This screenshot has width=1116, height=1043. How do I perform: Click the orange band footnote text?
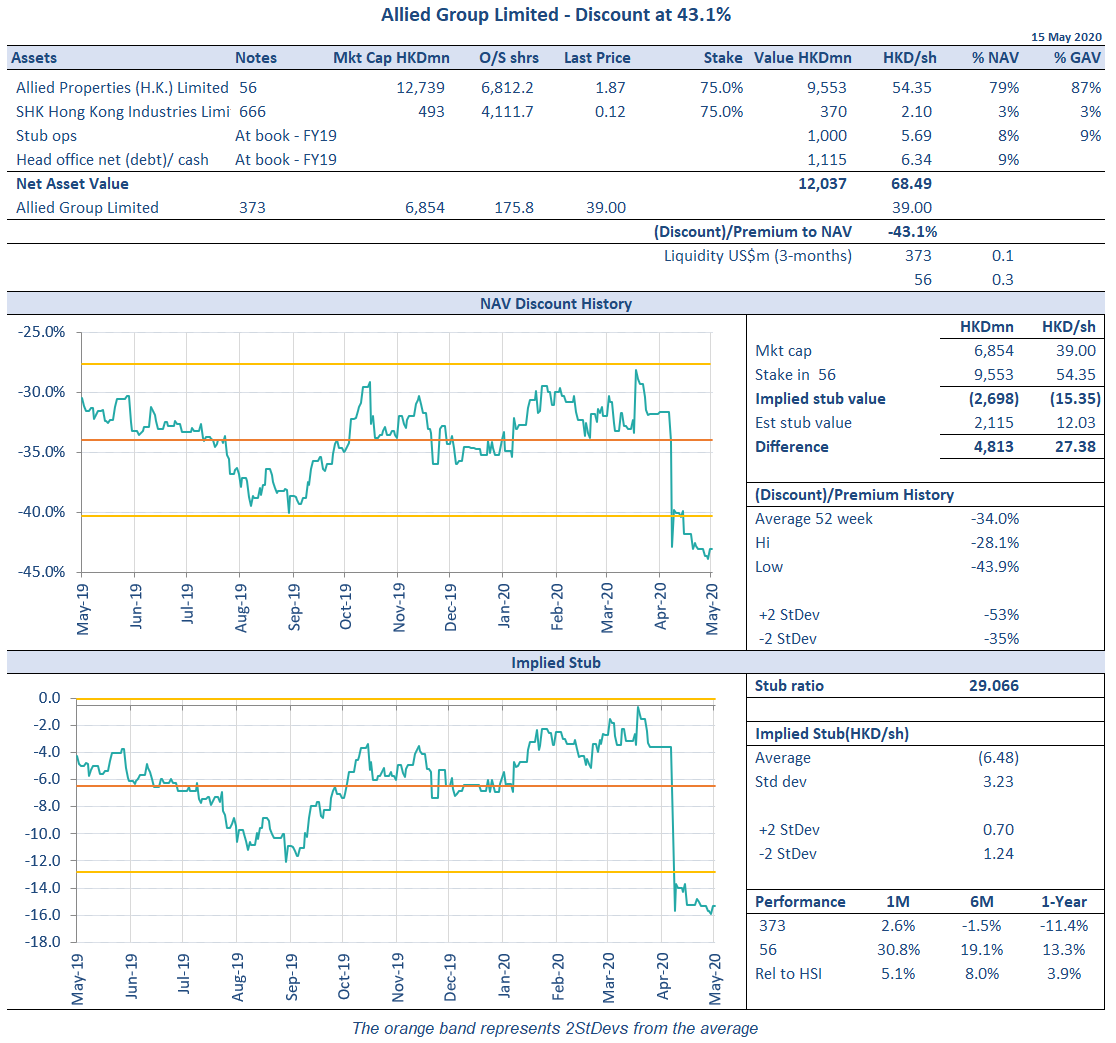click(x=555, y=1028)
